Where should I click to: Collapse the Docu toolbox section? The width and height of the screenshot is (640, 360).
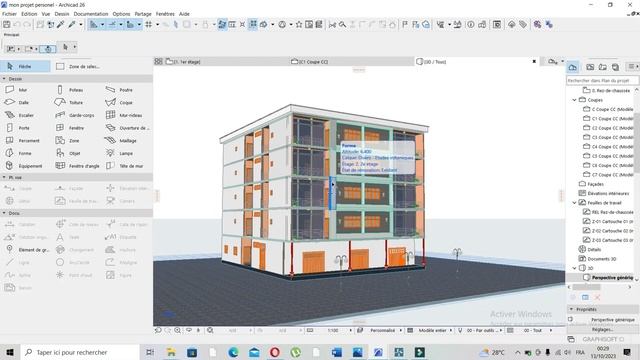pos(4,213)
